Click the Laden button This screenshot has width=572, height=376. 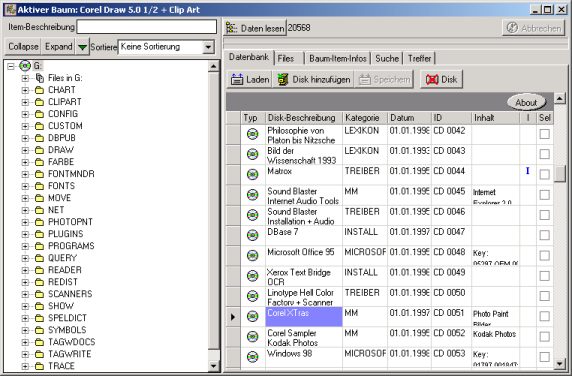pyautogui.click(x=250, y=80)
